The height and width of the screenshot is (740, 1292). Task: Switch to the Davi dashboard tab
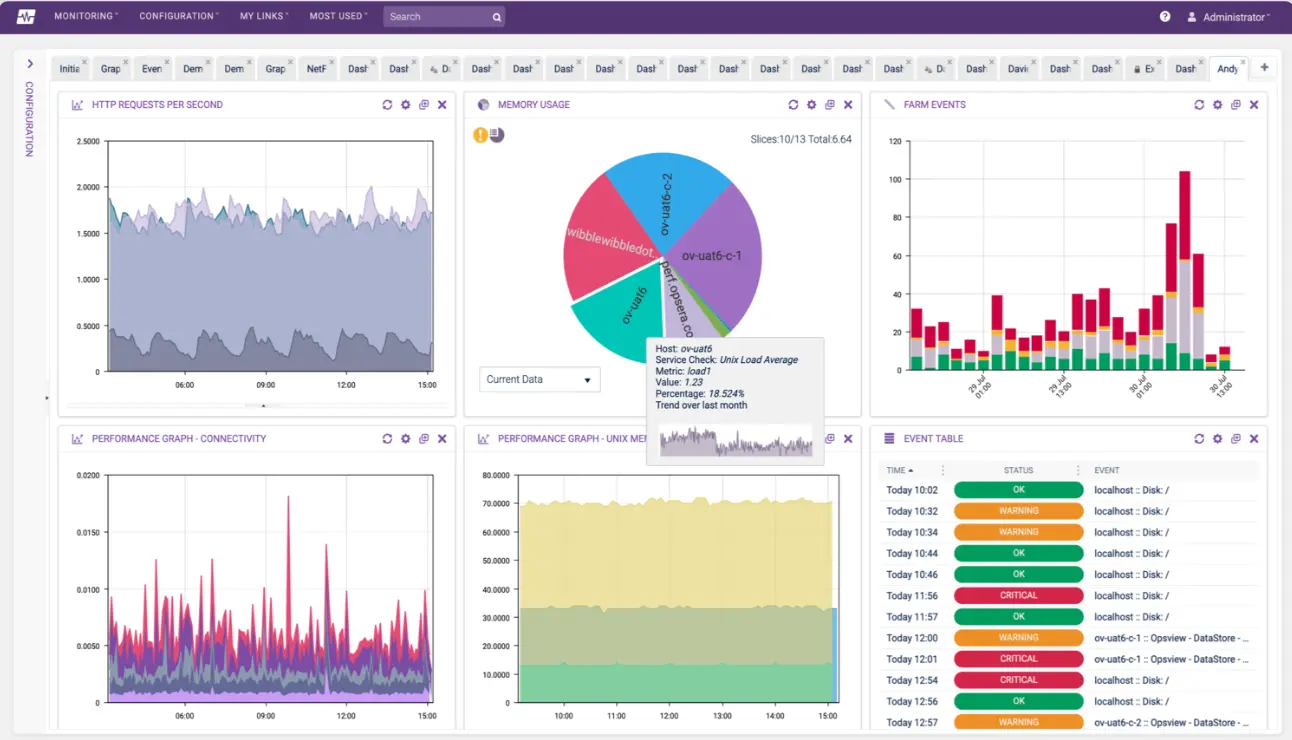(1018, 69)
